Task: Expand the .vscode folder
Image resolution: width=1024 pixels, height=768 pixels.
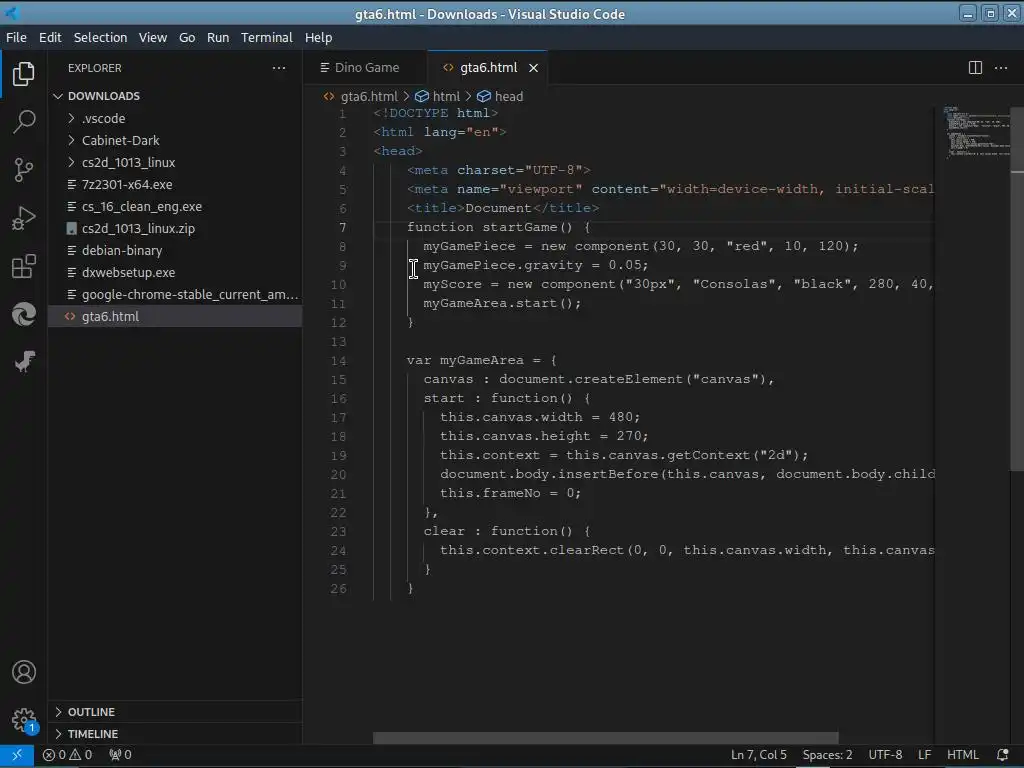Action: [x=175, y=118]
